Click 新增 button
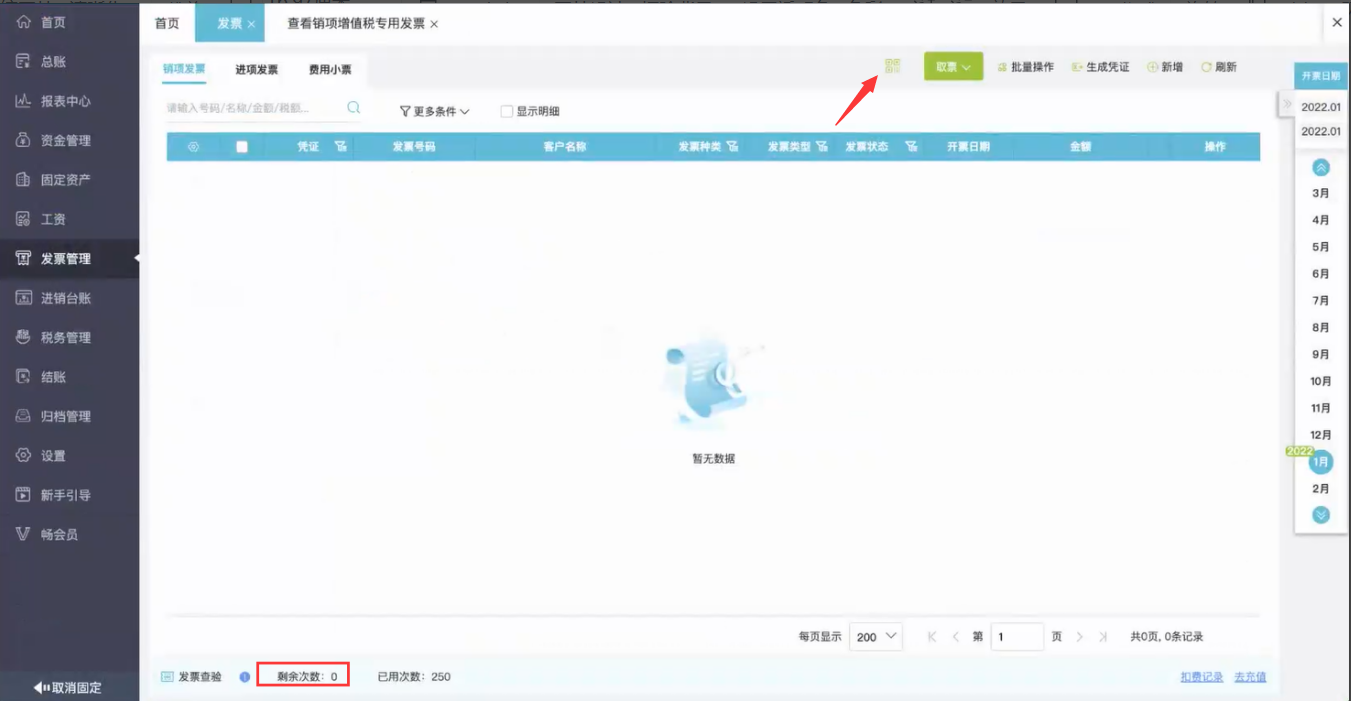This screenshot has height=701, width=1351. [1165, 67]
